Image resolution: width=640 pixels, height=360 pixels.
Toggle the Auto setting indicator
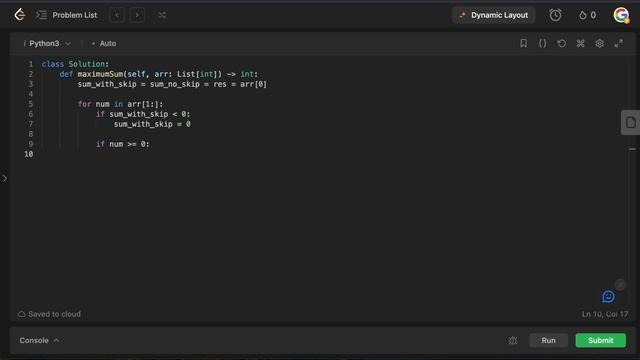[104, 43]
